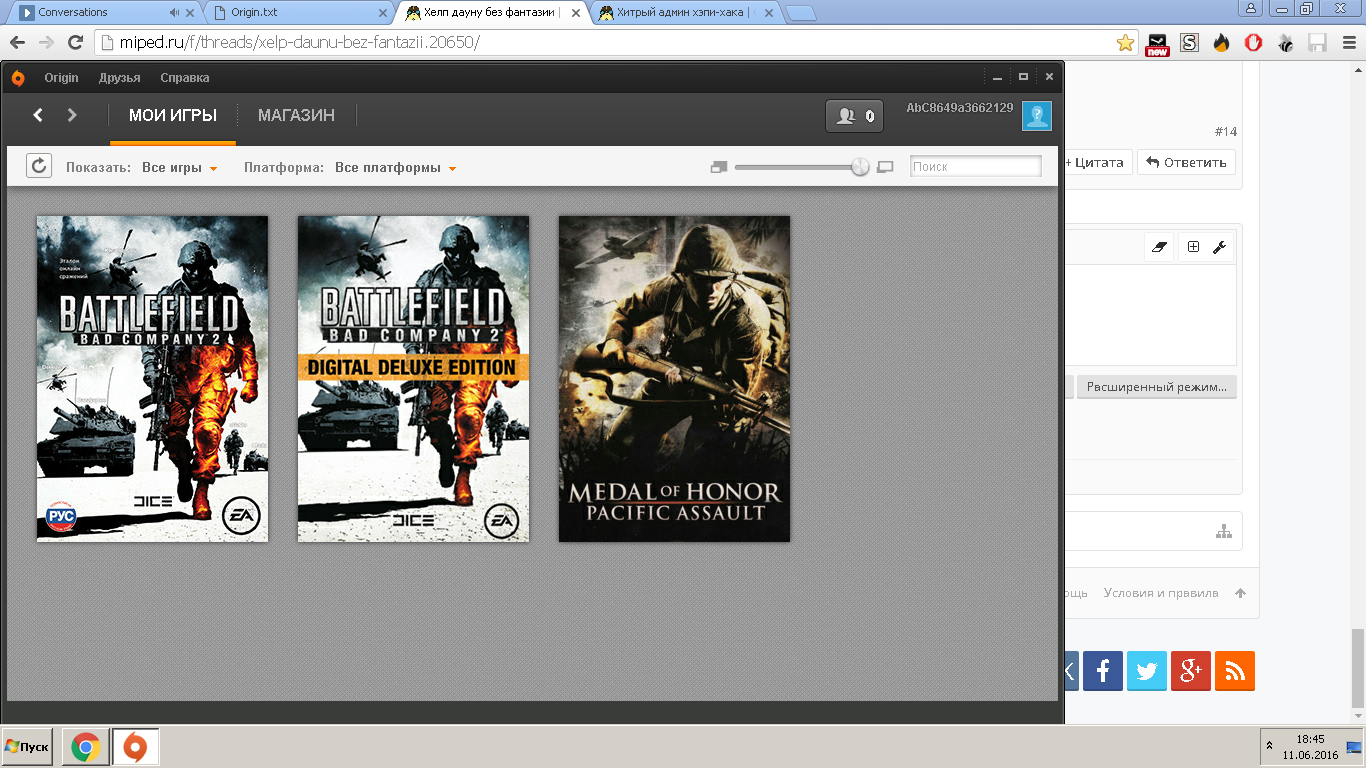This screenshot has width=1366, height=768.
Task: Refresh the Origin game library
Action: [x=39, y=166]
